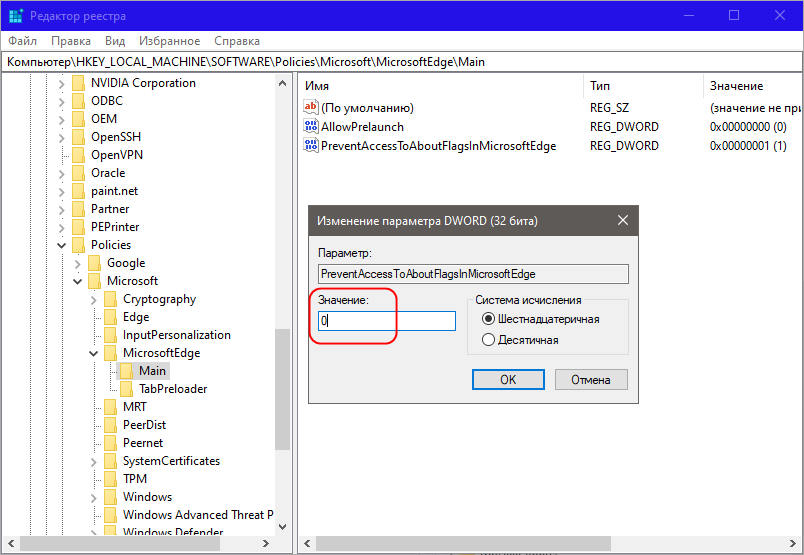
Task: Expand the Windows key under Microsoft
Action: (x=93, y=498)
